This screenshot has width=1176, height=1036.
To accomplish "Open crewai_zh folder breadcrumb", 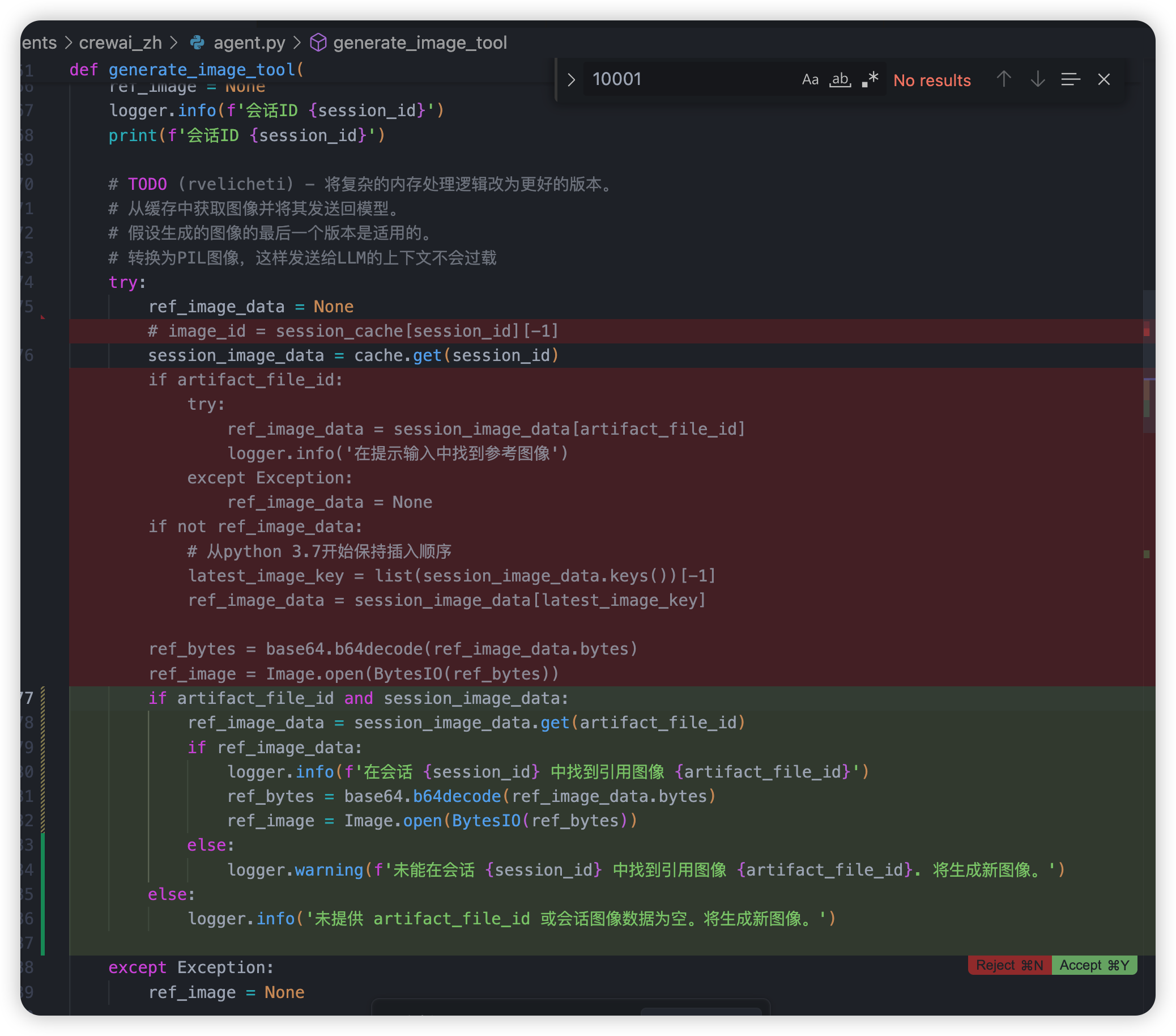I will [x=120, y=43].
